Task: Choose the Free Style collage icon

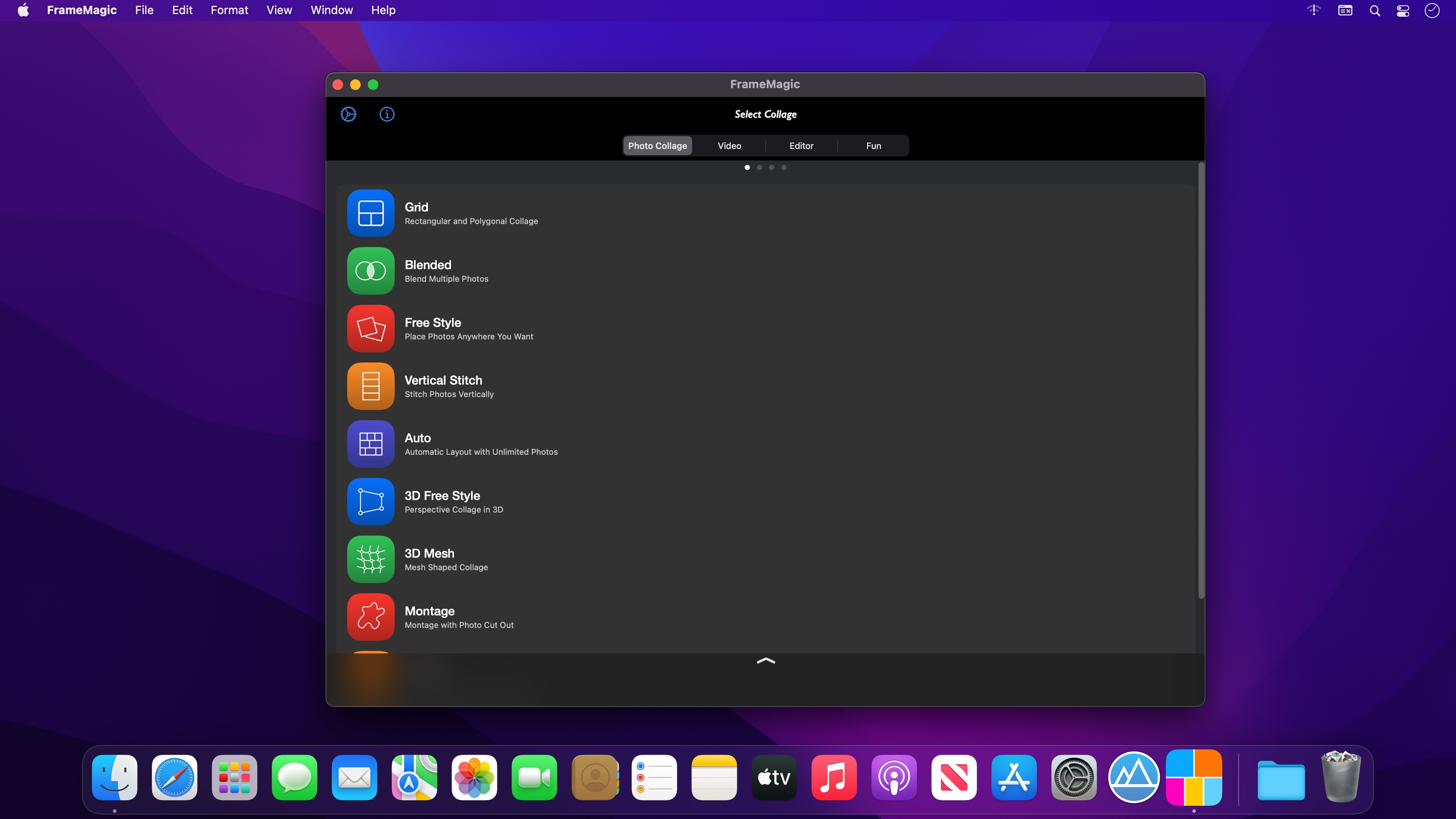Action: click(x=371, y=328)
